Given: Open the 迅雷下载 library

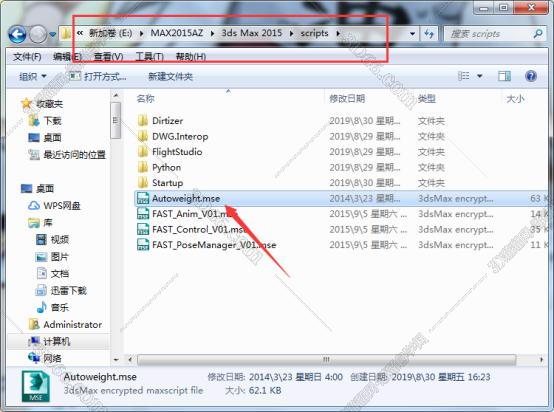Looking at the screenshot, I should point(69,290).
